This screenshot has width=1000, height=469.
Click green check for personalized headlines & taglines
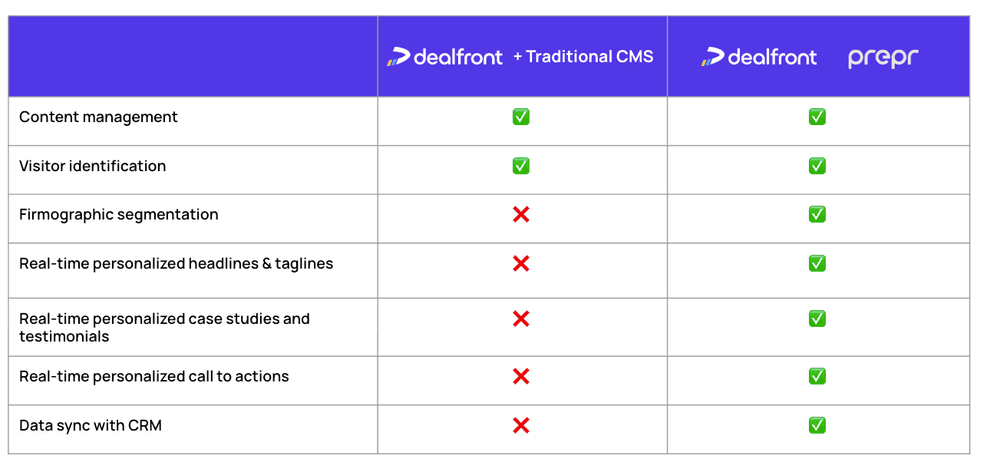click(x=817, y=264)
